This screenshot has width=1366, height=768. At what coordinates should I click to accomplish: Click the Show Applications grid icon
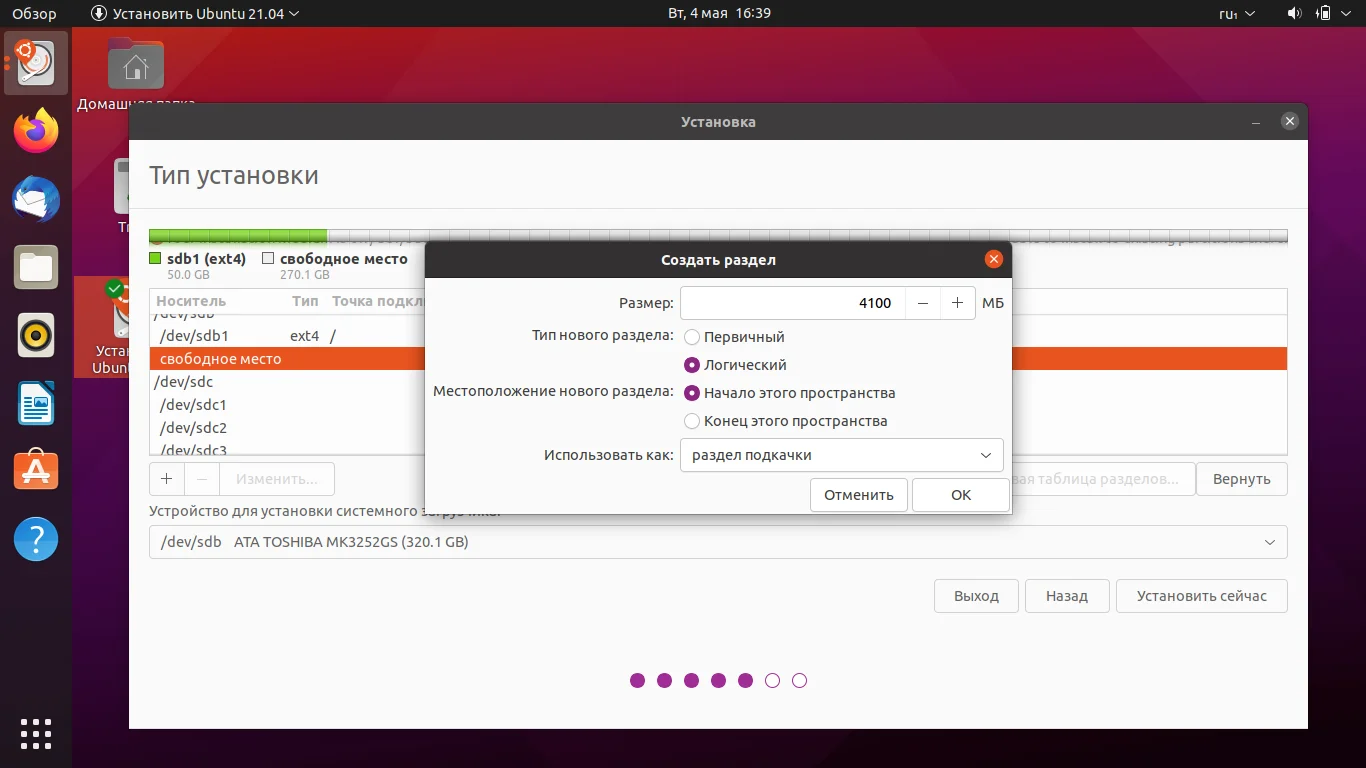pyautogui.click(x=35, y=733)
